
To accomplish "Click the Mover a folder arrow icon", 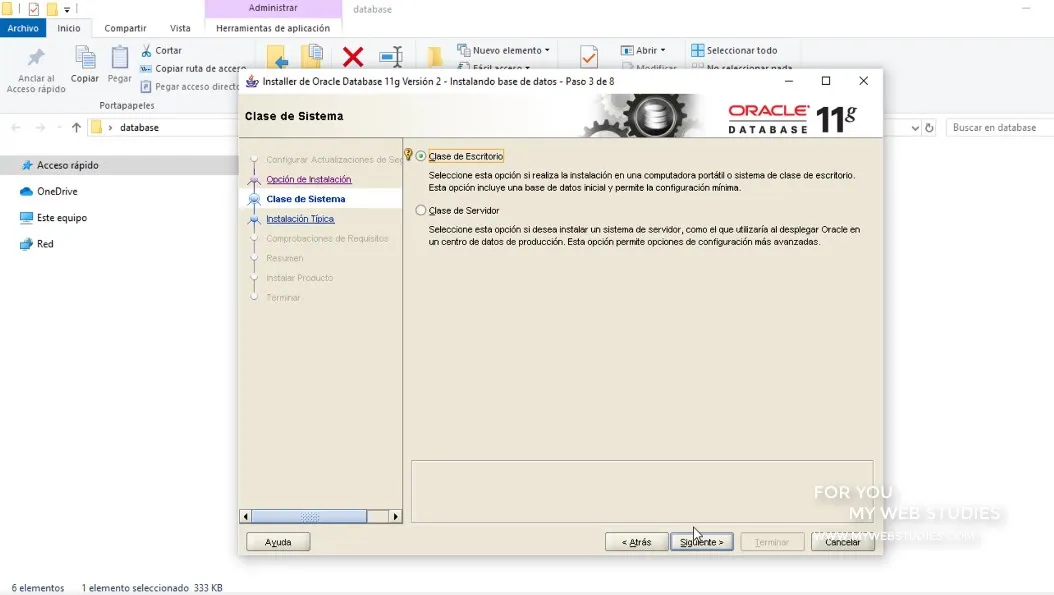I will [276, 56].
